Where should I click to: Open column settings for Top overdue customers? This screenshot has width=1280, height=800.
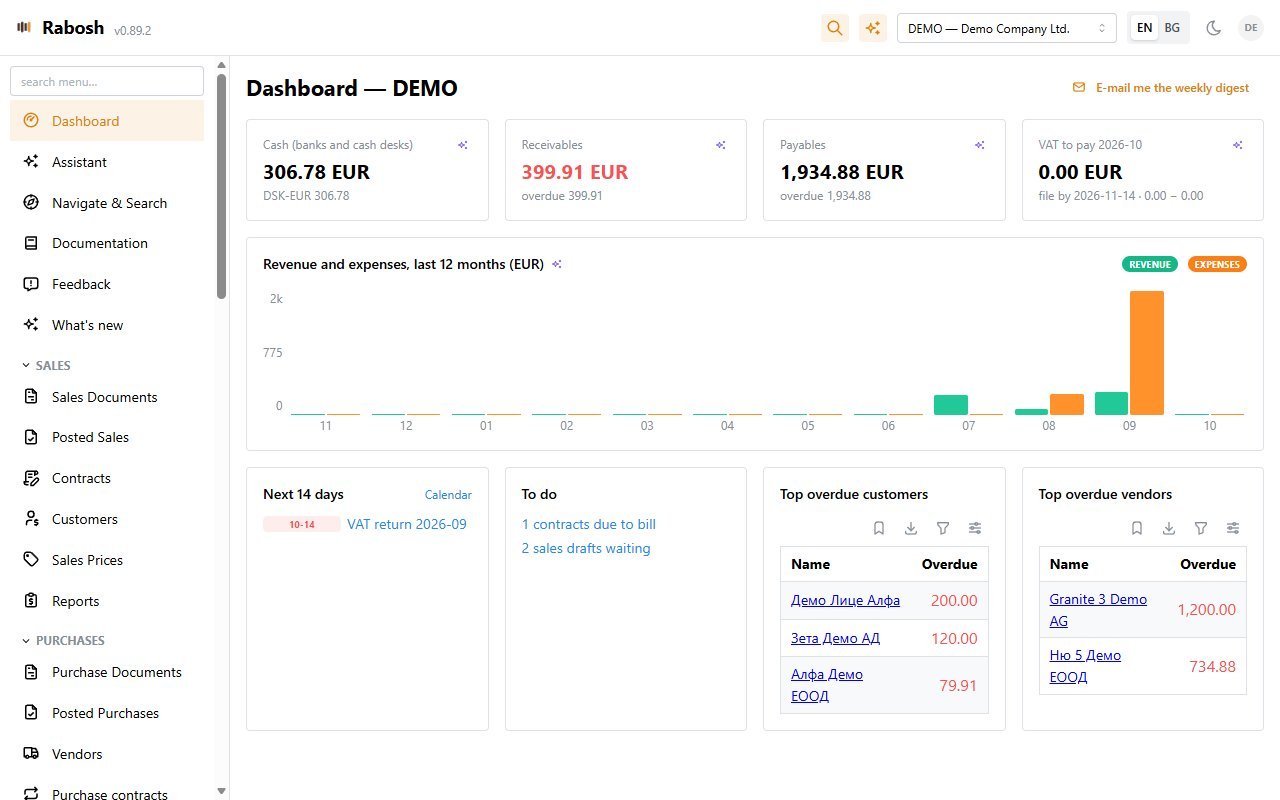point(975,528)
